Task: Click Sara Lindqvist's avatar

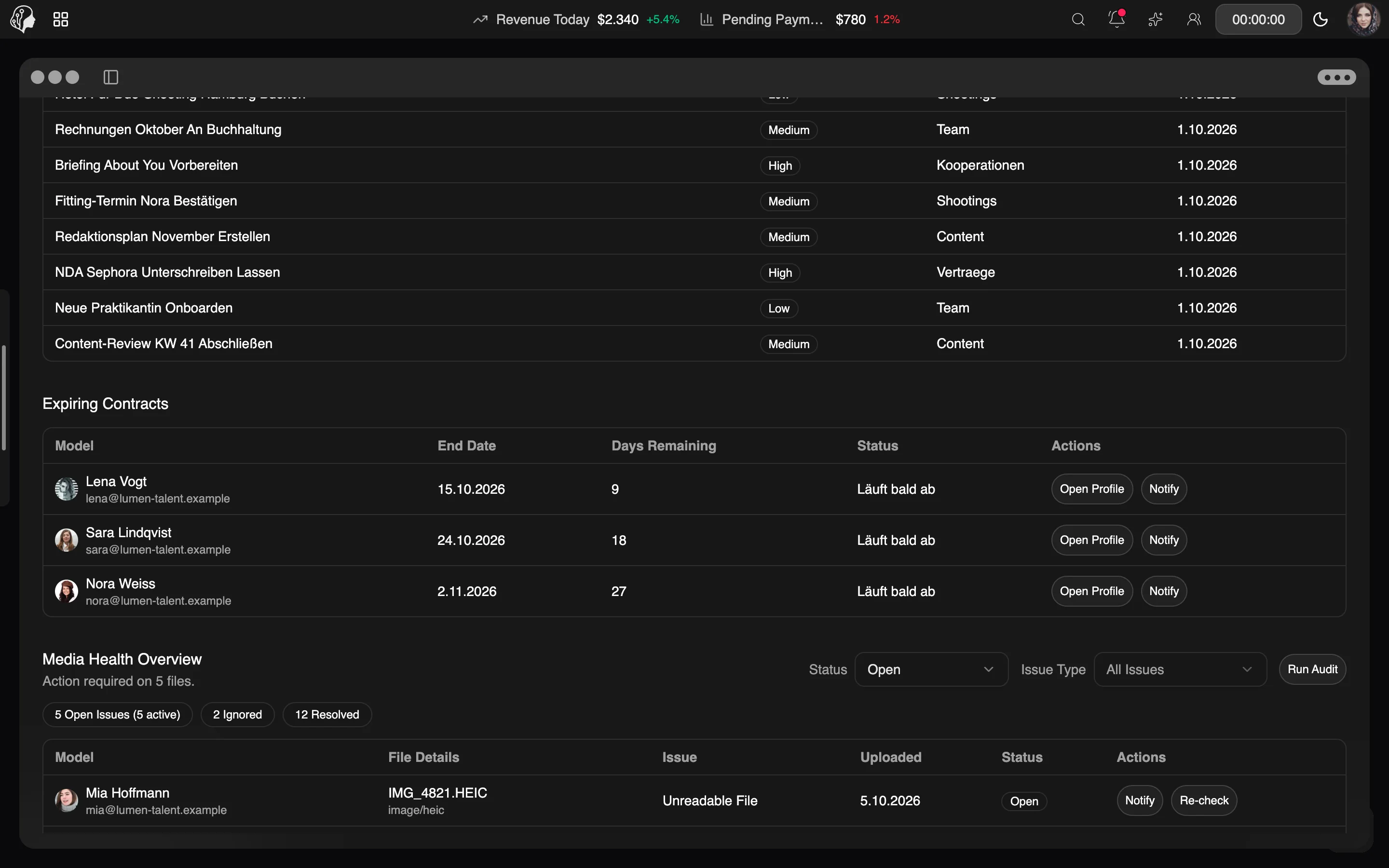Action: [x=67, y=540]
